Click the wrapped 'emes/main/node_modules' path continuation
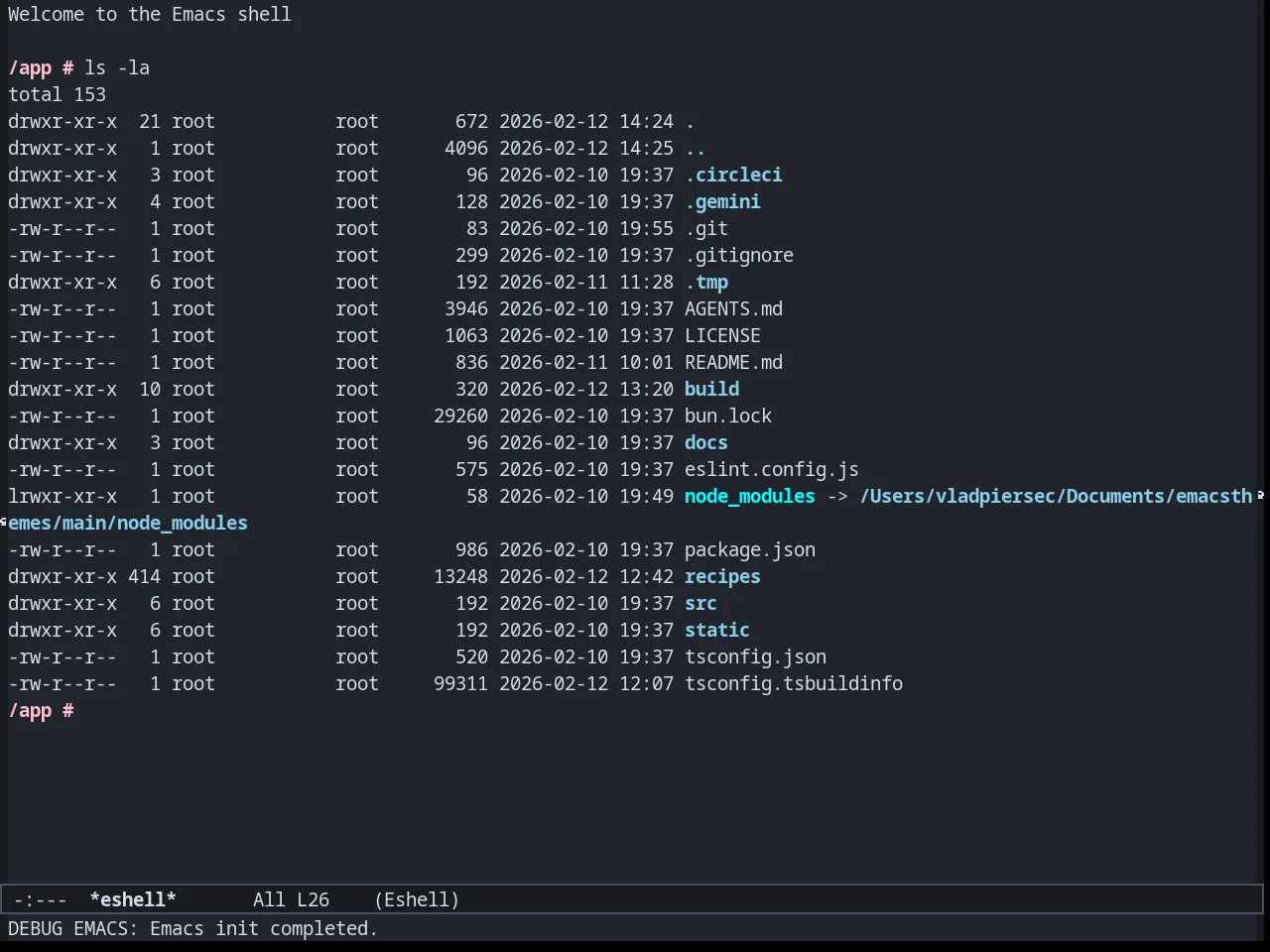Viewport: 1270px width, 952px height. pyautogui.click(x=128, y=523)
